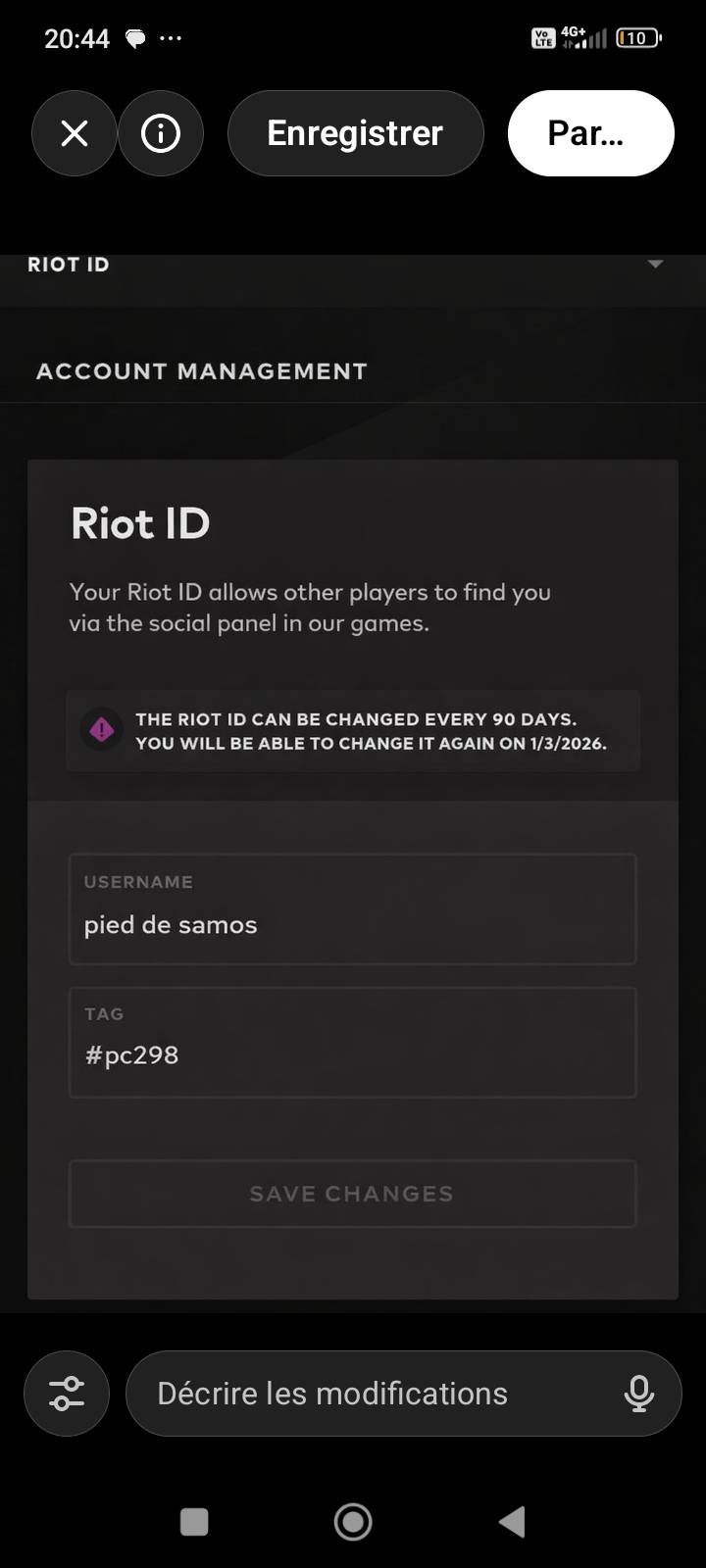This screenshot has height=1568, width=706.
Task: Tap the Android recent apps square
Action: tap(194, 1522)
